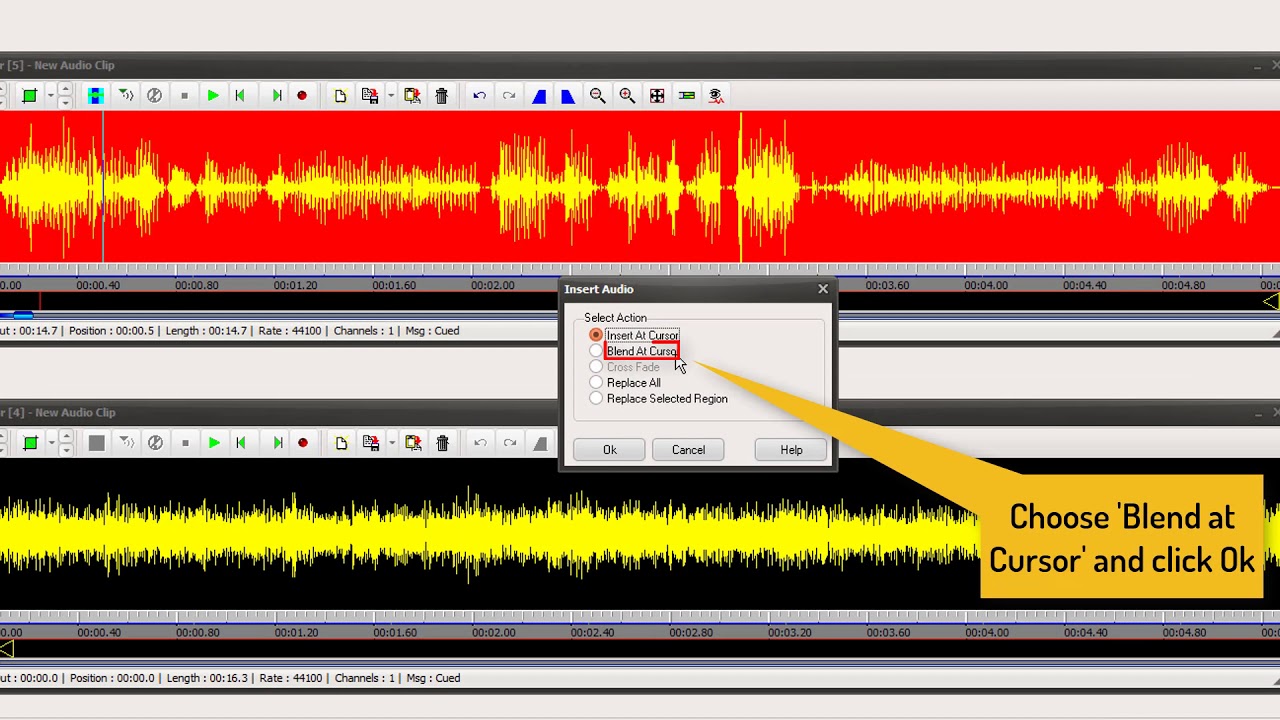Click the paste clipboard icon in window [4]
This screenshot has height=720, width=1280.
point(412,443)
